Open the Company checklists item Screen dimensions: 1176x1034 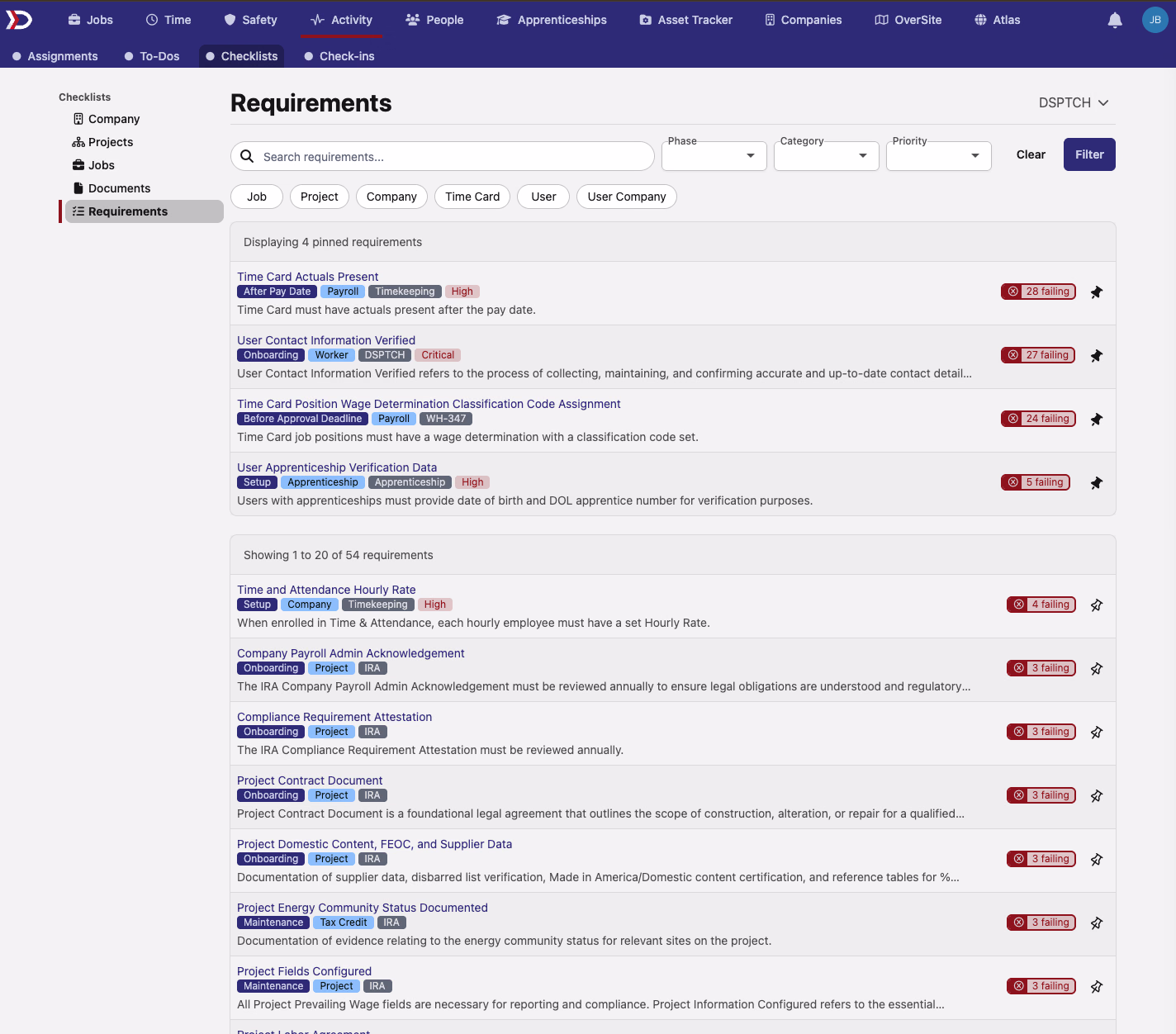tap(107, 119)
